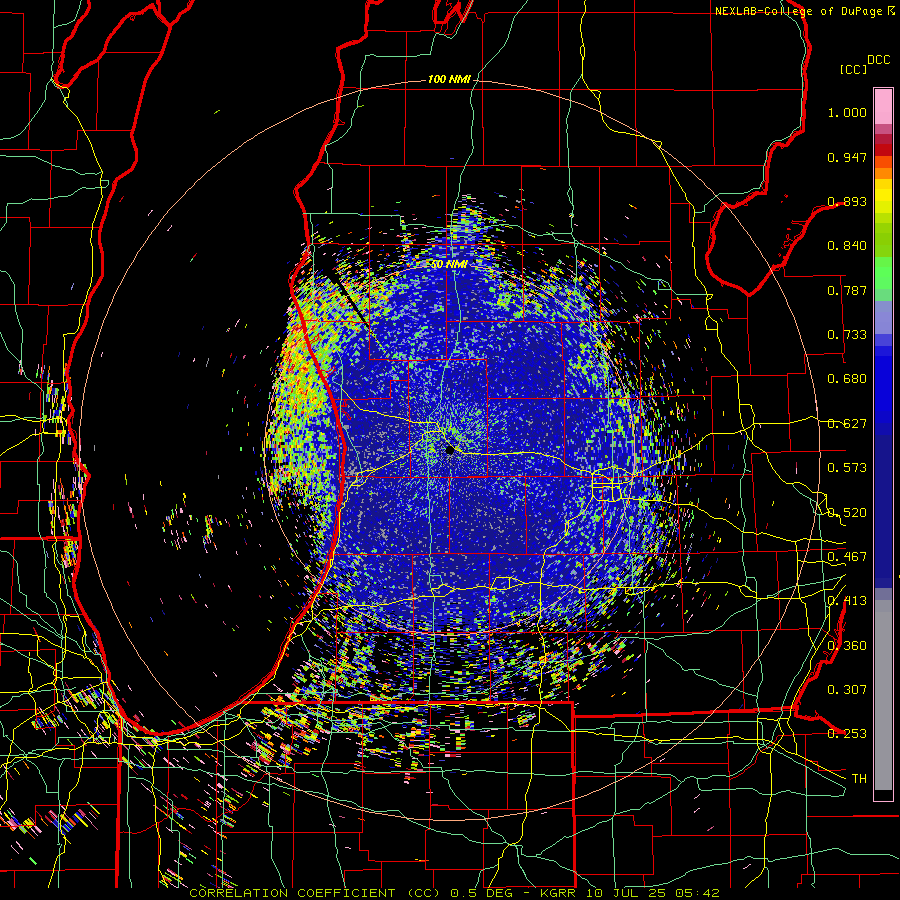Select the 1.000 scale value
This screenshot has height=900, width=900.
847,112
